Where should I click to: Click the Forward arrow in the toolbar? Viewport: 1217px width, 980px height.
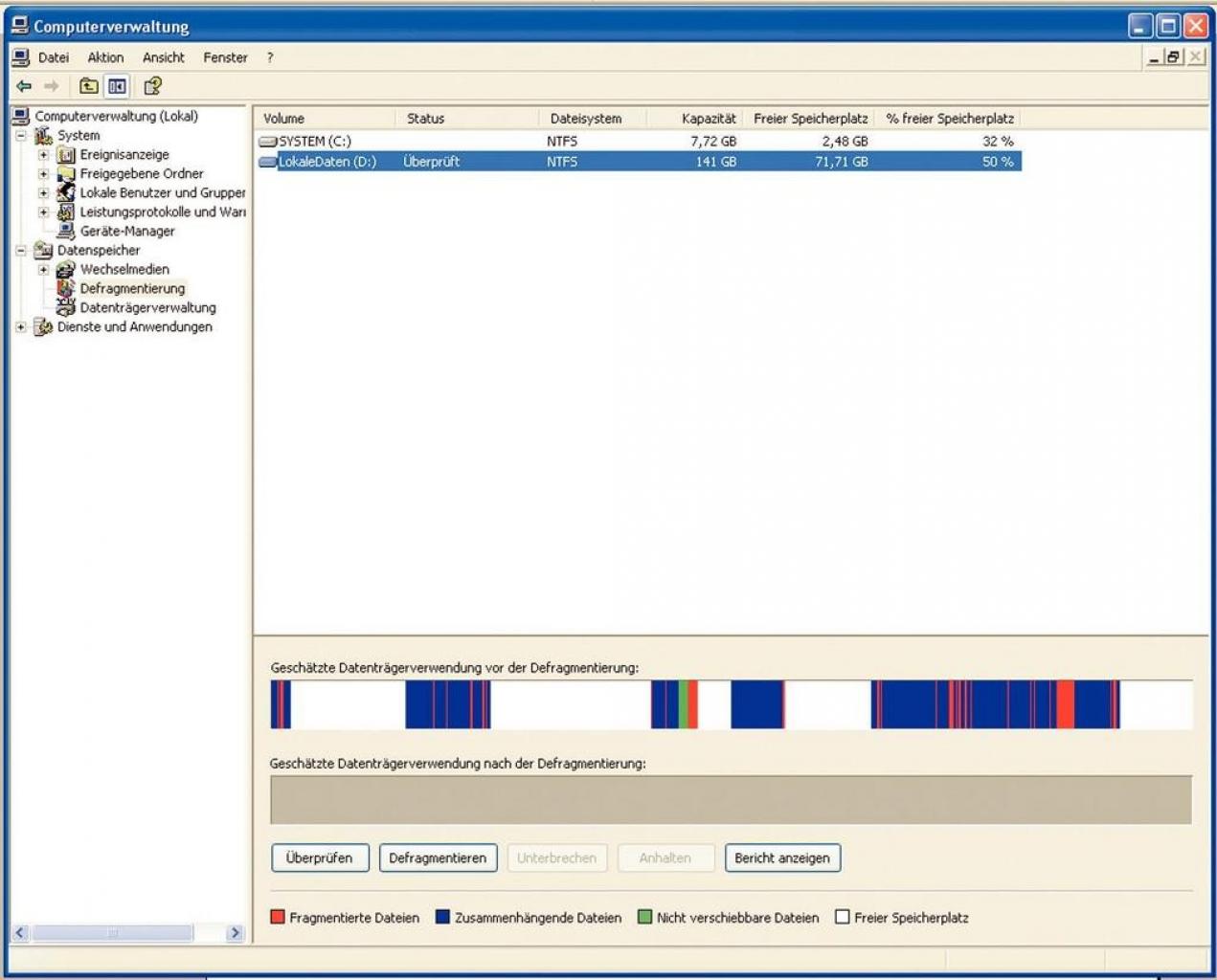pos(52,86)
